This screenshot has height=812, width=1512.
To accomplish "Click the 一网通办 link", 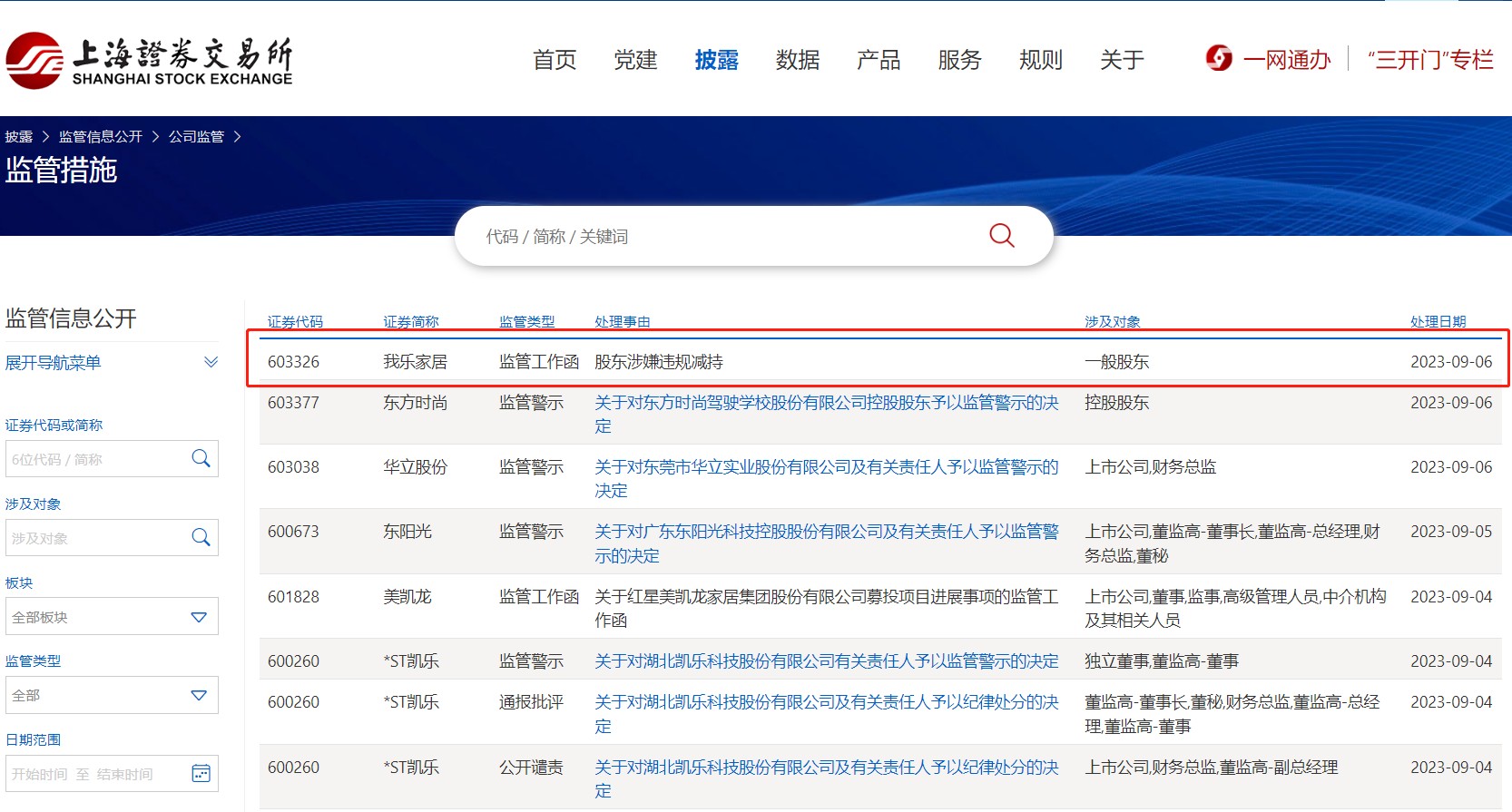I will [x=1286, y=60].
